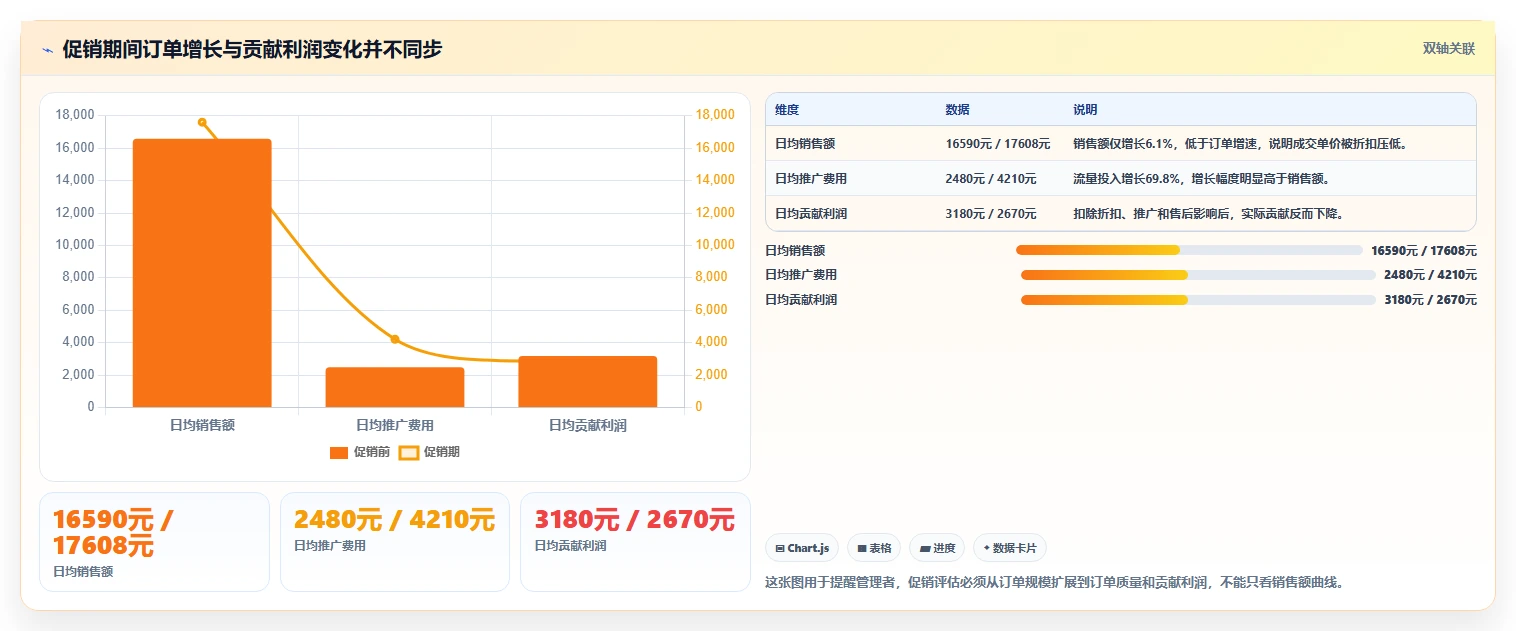Click the progress value 3180元 / 2670元
The width and height of the screenshot is (1516, 631).
tap(1430, 300)
